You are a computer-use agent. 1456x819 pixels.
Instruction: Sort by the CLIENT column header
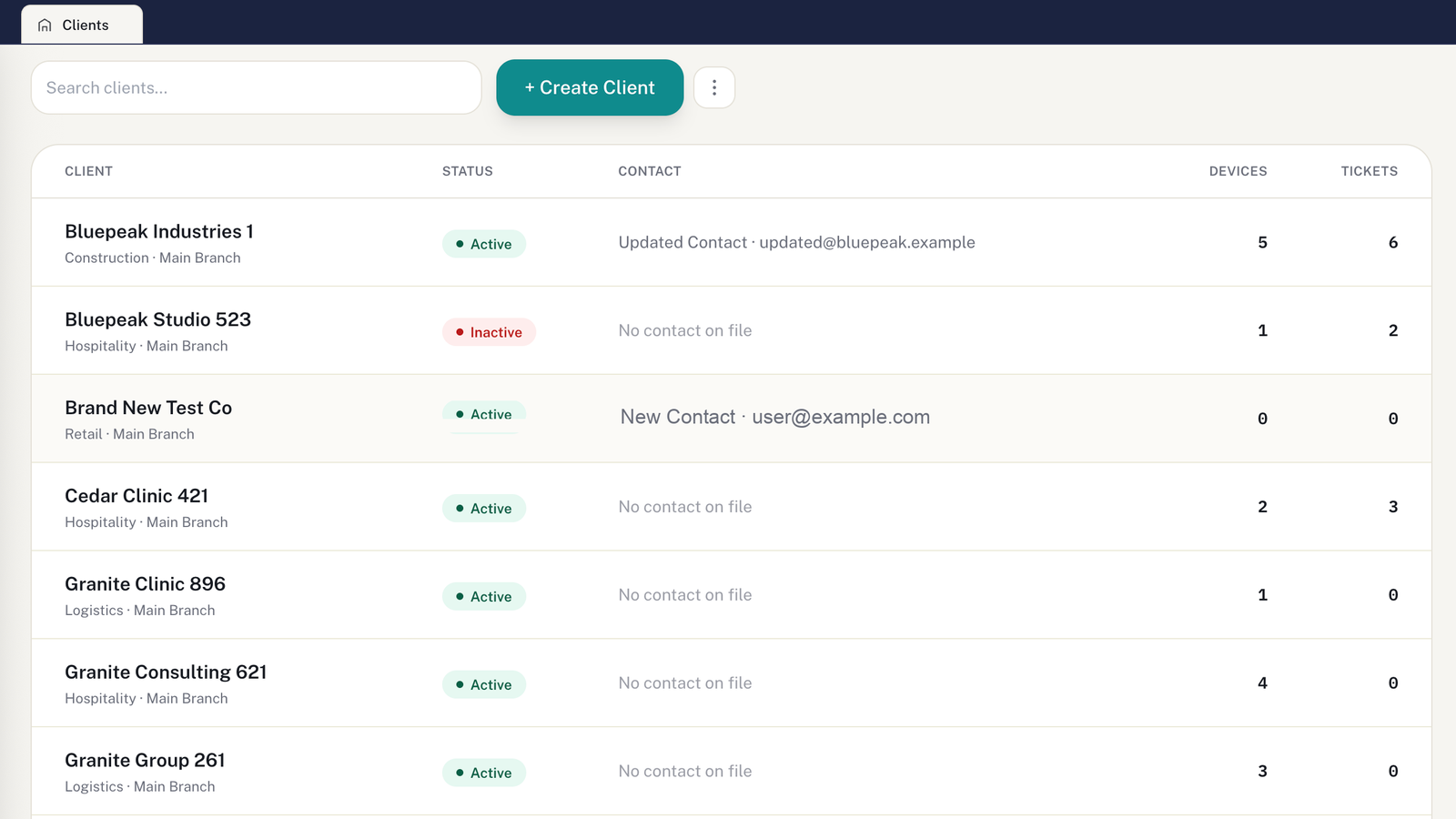[89, 171]
